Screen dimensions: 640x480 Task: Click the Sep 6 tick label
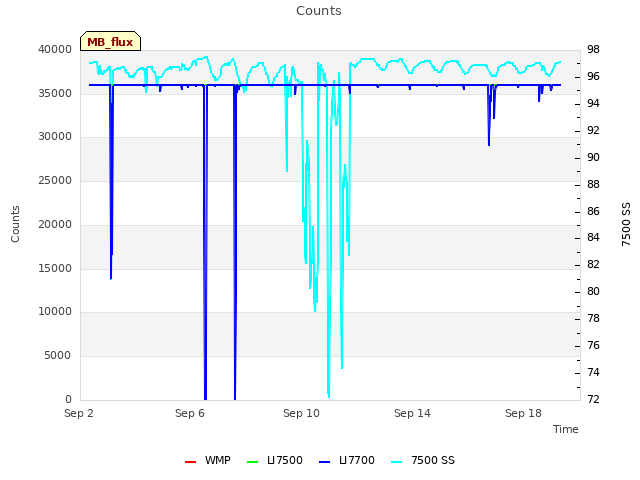point(190,413)
